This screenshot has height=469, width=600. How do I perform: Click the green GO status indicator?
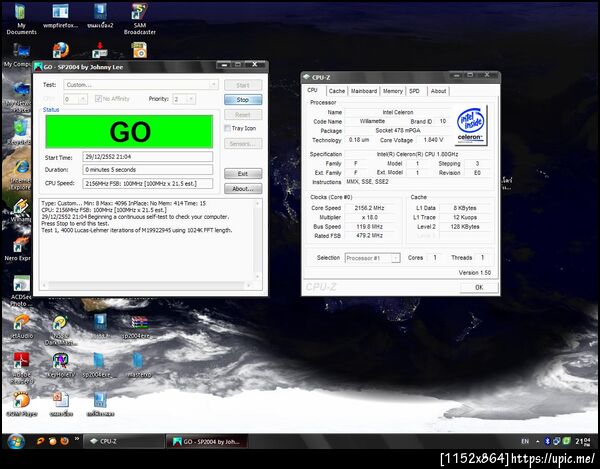tap(129, 132)
